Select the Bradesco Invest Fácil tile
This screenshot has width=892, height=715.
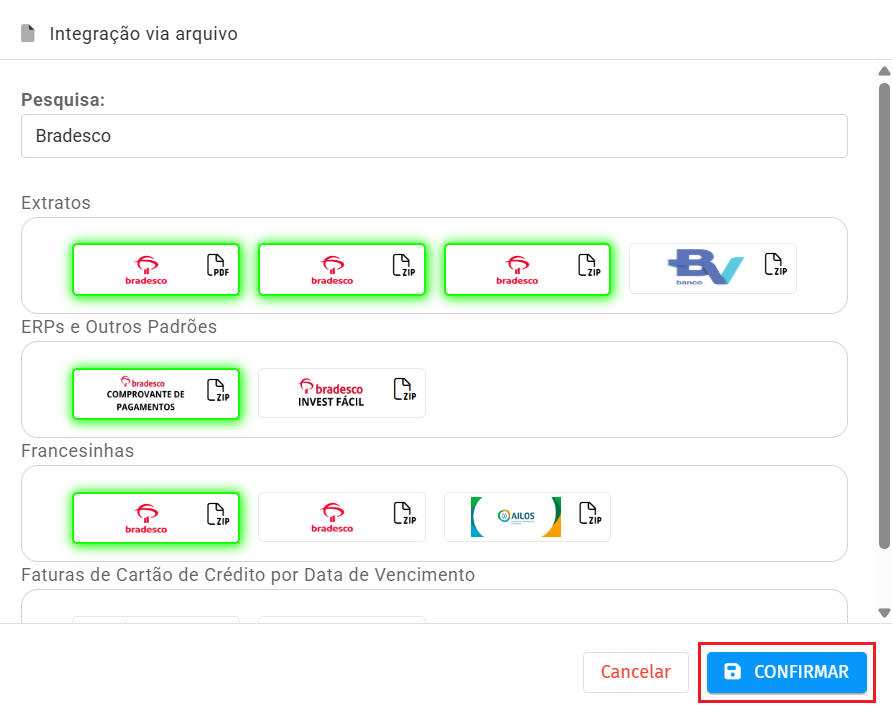(341, 394)
